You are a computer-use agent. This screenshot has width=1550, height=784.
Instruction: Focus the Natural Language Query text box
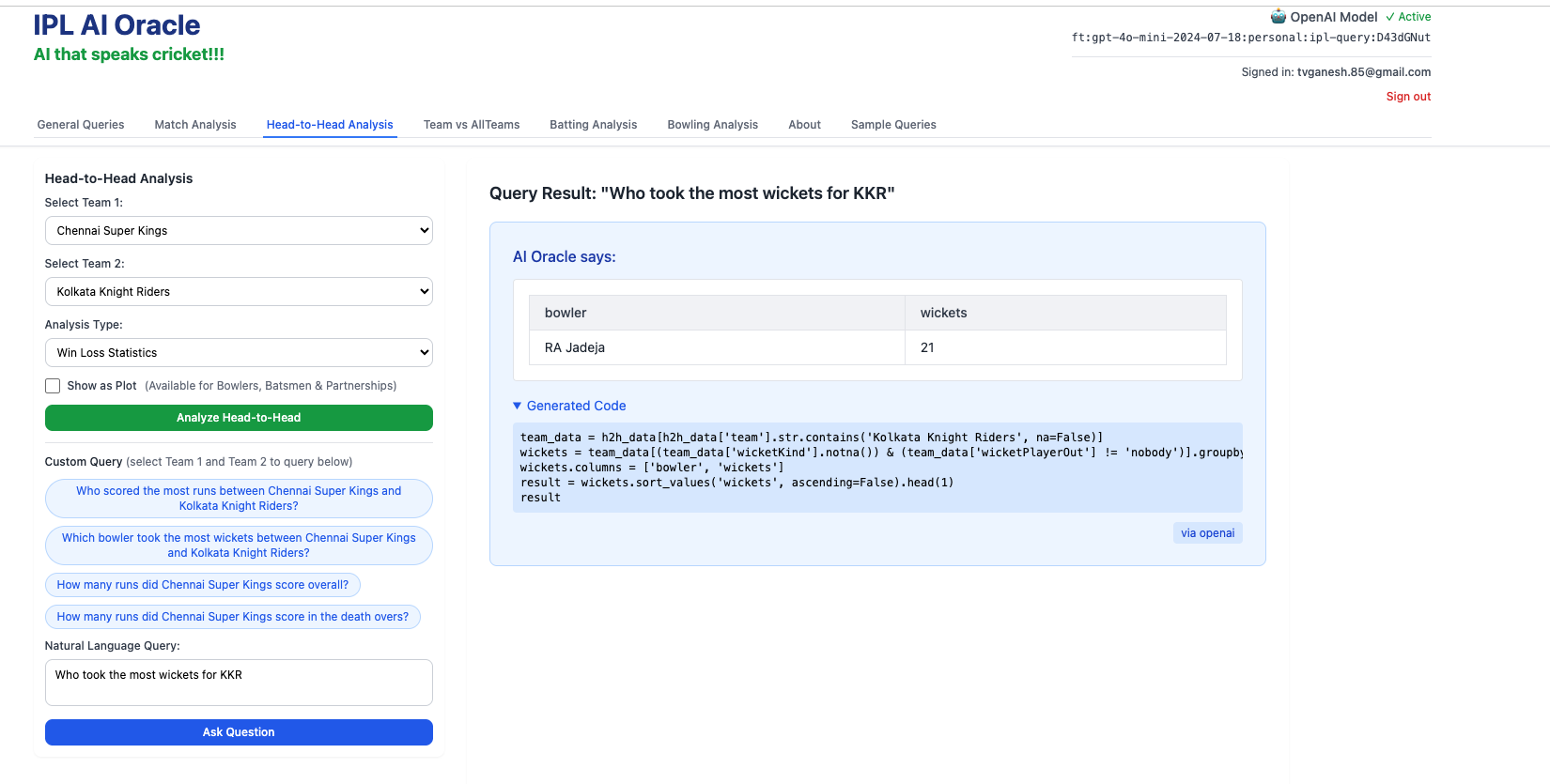coord(239,683)
